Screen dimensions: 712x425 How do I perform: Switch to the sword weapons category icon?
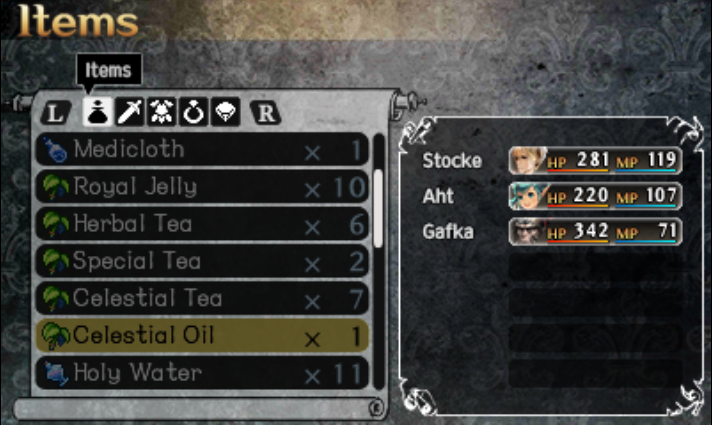130,112
